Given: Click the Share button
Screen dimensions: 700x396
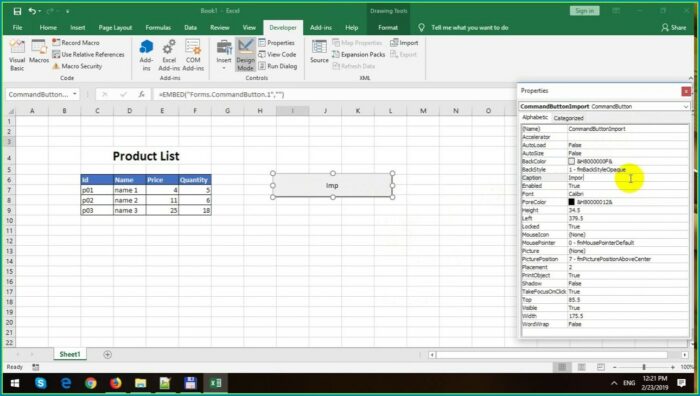Looking at the screenshot, I should point(674,28).
